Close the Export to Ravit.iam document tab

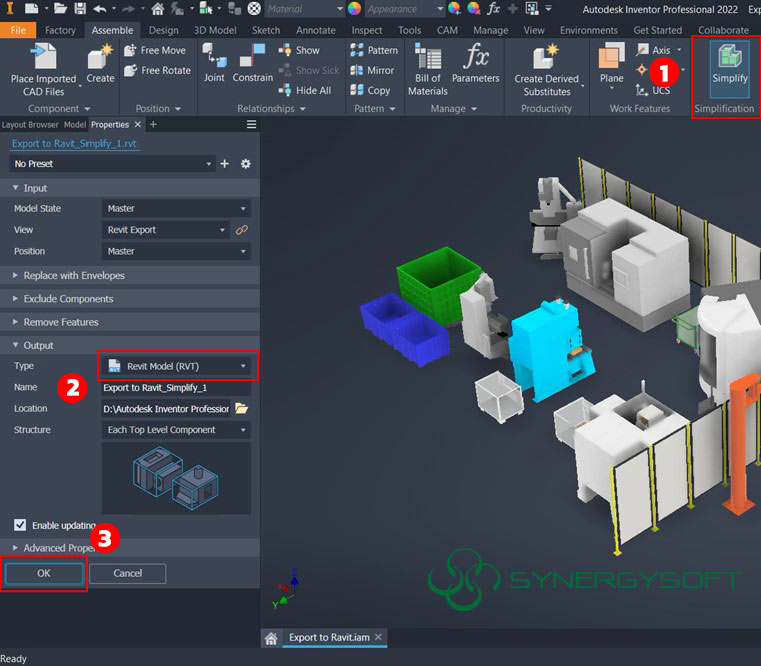coord(379,637)
